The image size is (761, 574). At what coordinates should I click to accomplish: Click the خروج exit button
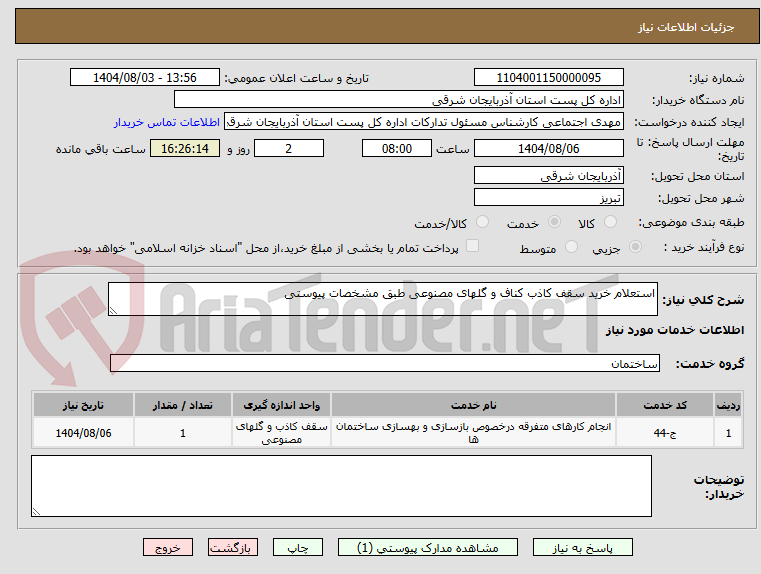coord(168,547)
